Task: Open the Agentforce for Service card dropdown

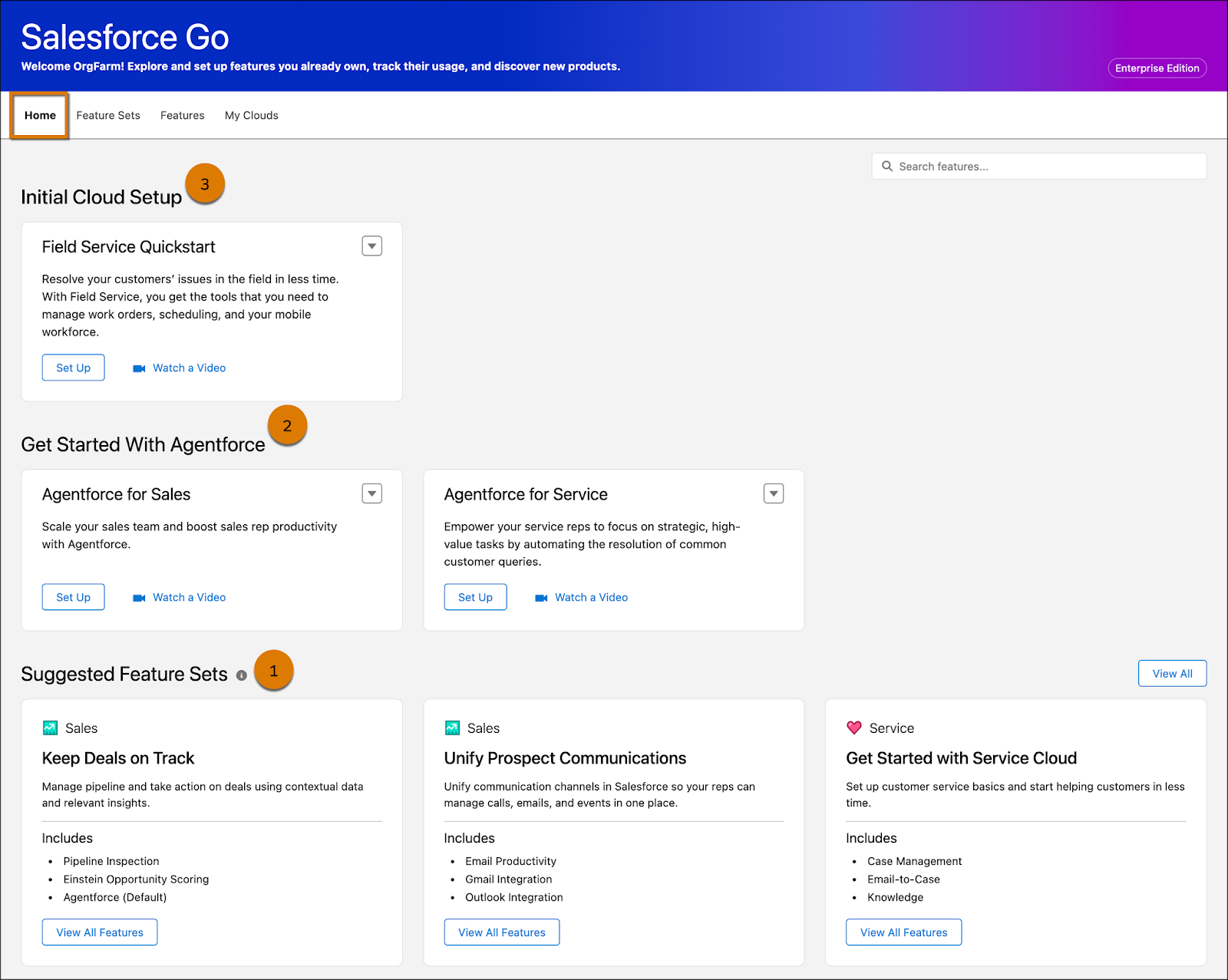Action: point(774,494)
